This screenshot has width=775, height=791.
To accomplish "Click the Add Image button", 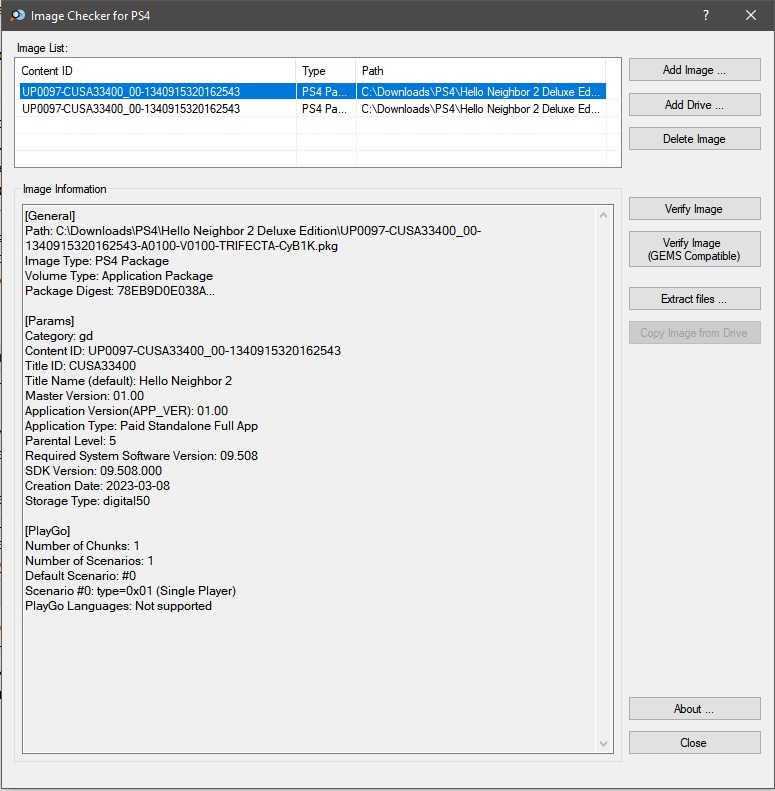I will pyautogui.click(x=694, y=70).
